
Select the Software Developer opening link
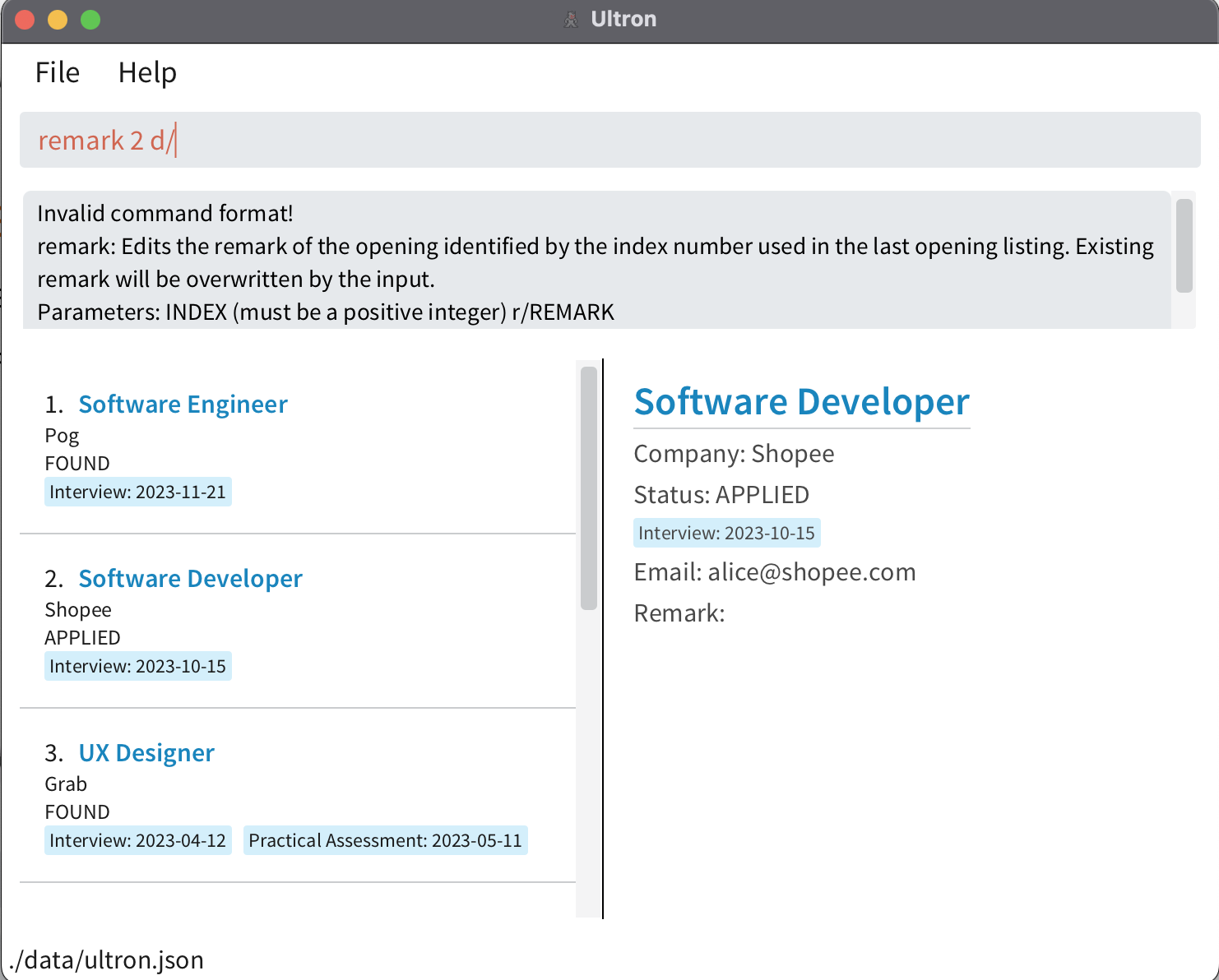click(x=190, y=578)
